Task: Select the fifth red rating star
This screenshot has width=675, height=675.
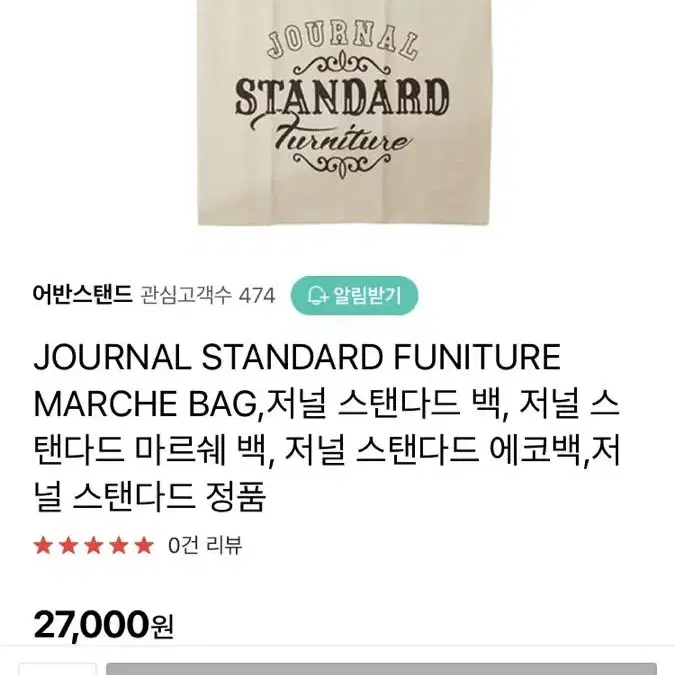Action: point(144,545)
